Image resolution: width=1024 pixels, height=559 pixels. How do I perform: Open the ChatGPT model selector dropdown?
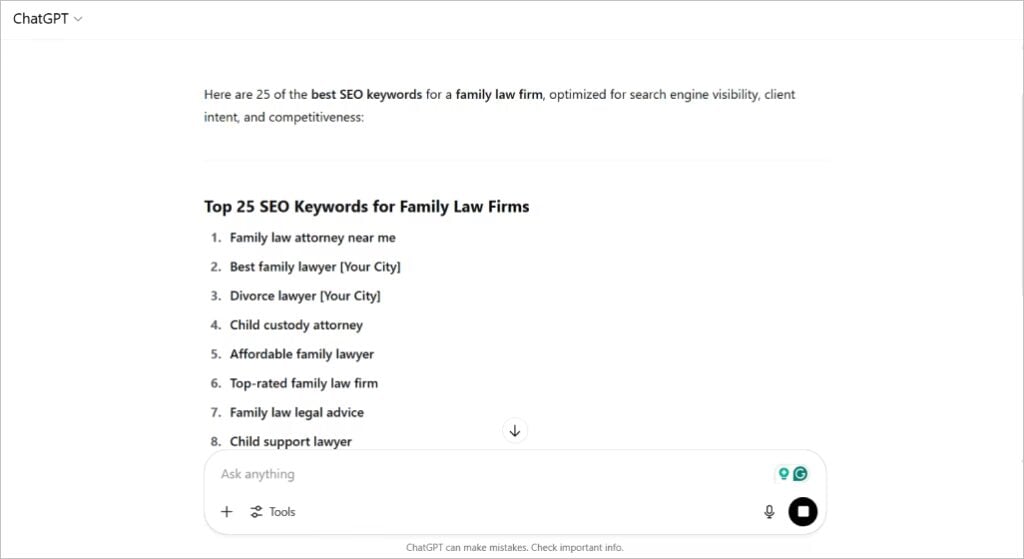pos(47,19)
